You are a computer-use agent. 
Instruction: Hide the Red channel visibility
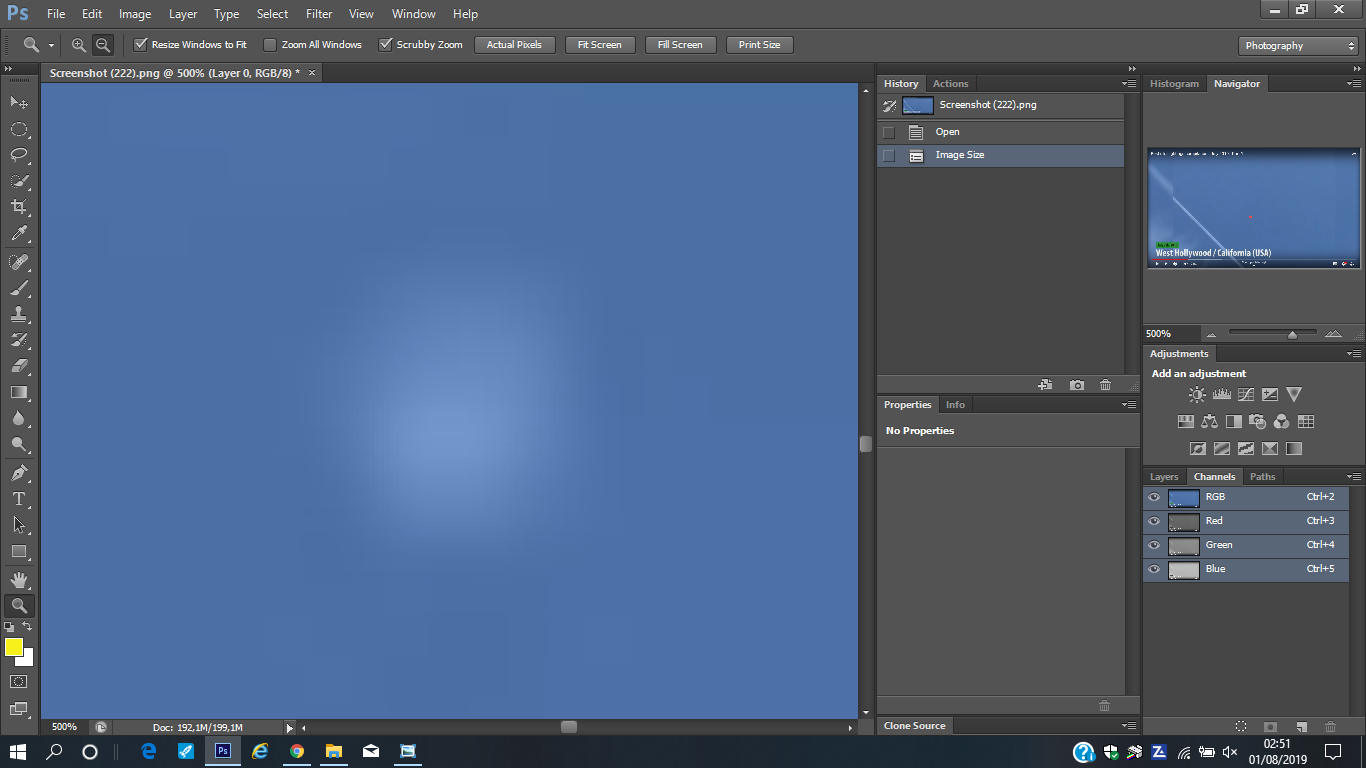point(1154,521)
